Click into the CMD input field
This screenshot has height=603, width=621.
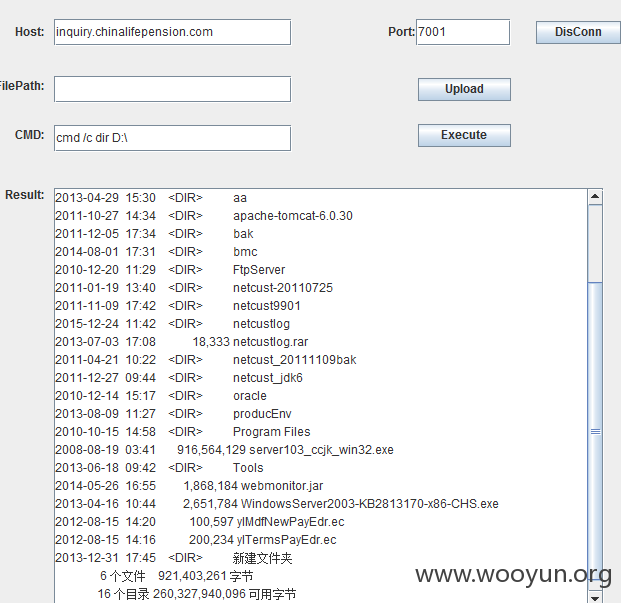[x=173, y=138]
